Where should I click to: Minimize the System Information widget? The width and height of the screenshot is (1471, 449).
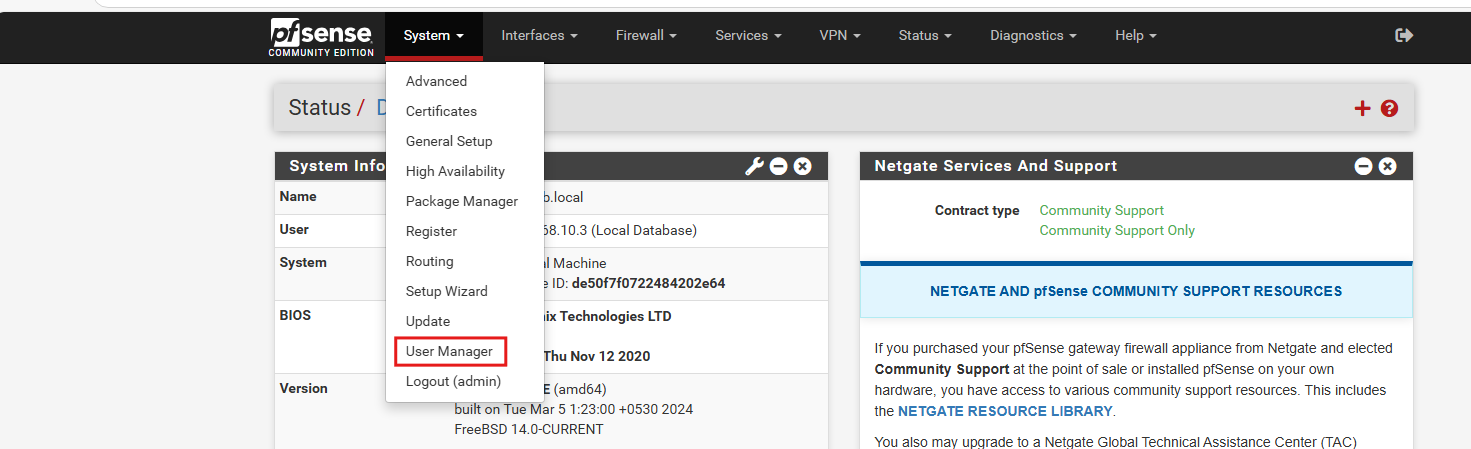[778, 166]
